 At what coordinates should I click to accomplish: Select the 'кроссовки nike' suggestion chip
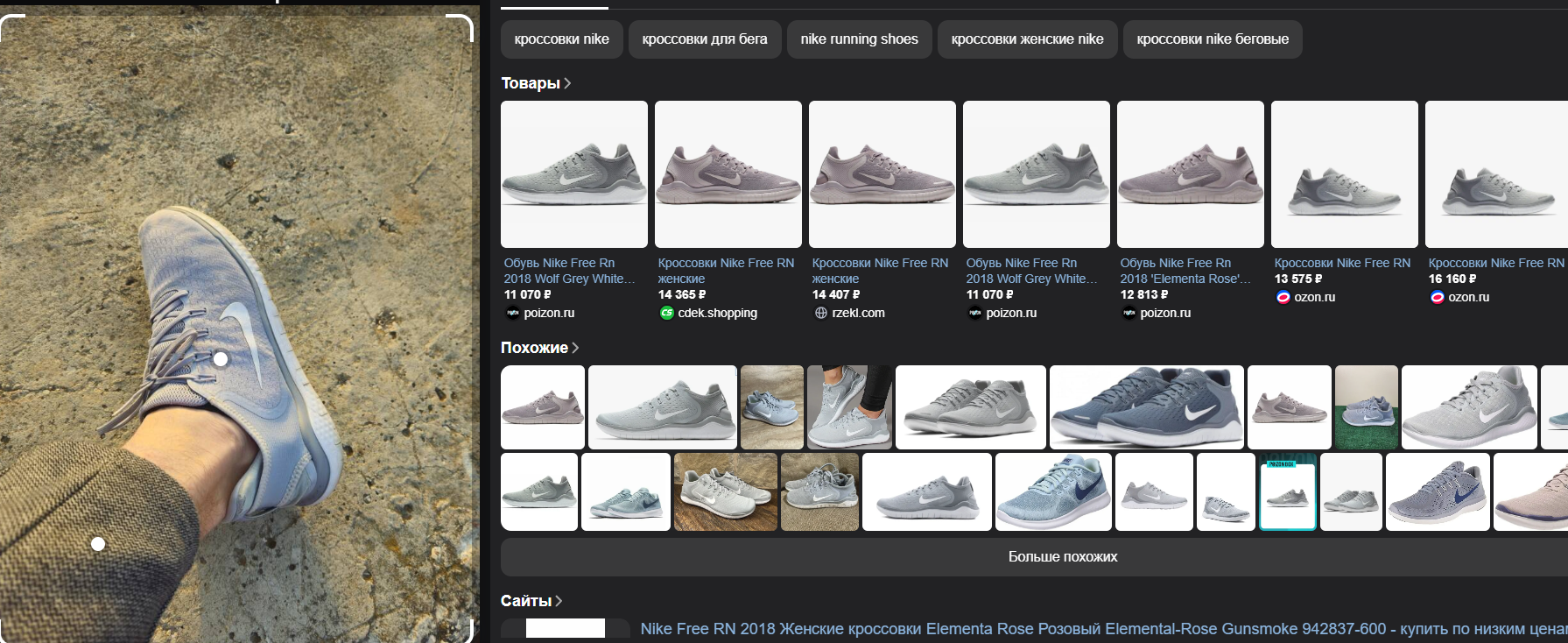click(x=561, y=39)
